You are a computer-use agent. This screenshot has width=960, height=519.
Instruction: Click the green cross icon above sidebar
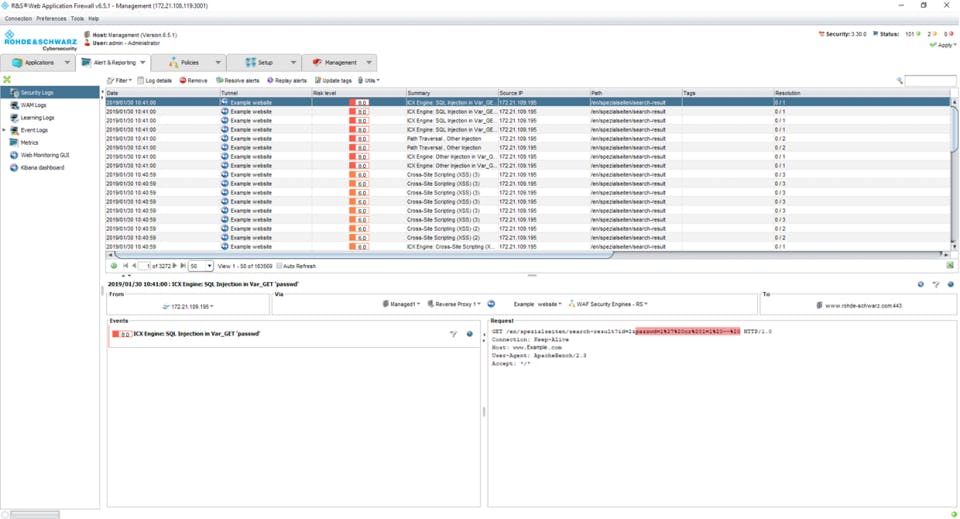click(7, 80)
